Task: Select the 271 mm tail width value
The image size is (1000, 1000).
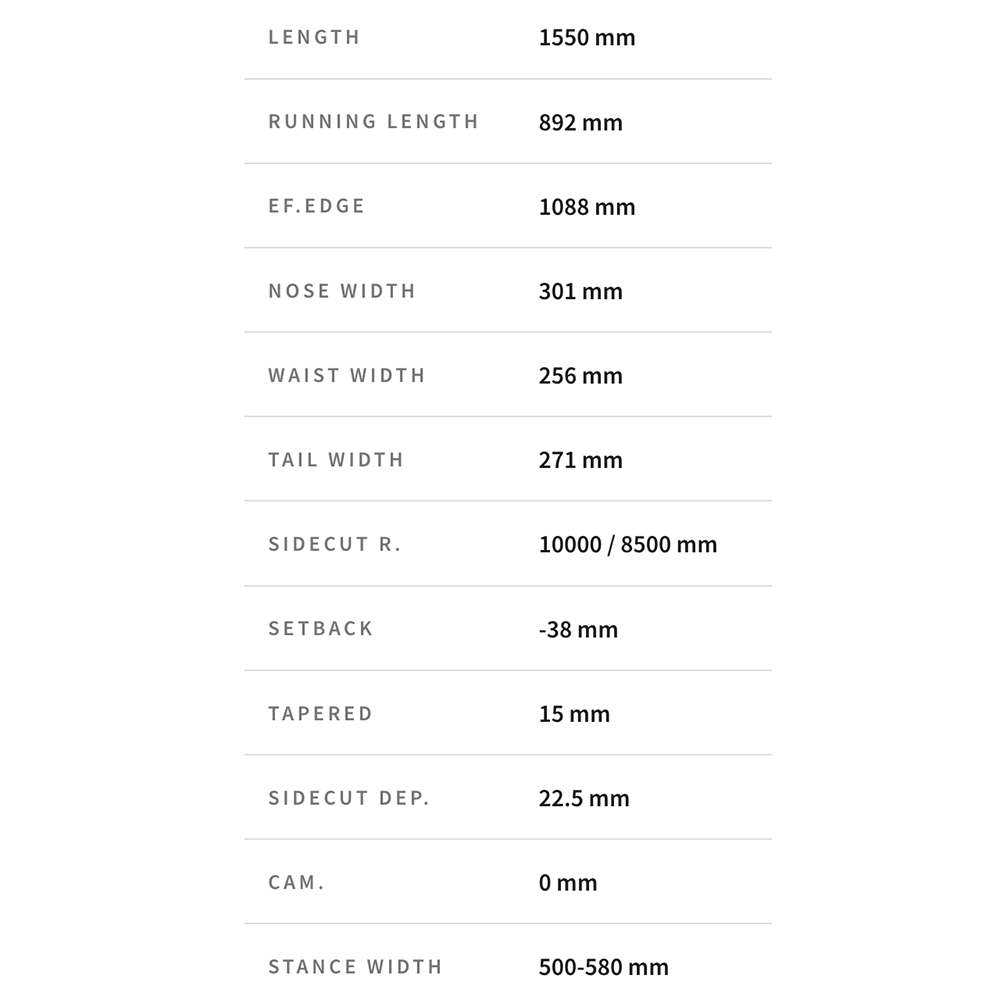Action: [x=580, y=460]
